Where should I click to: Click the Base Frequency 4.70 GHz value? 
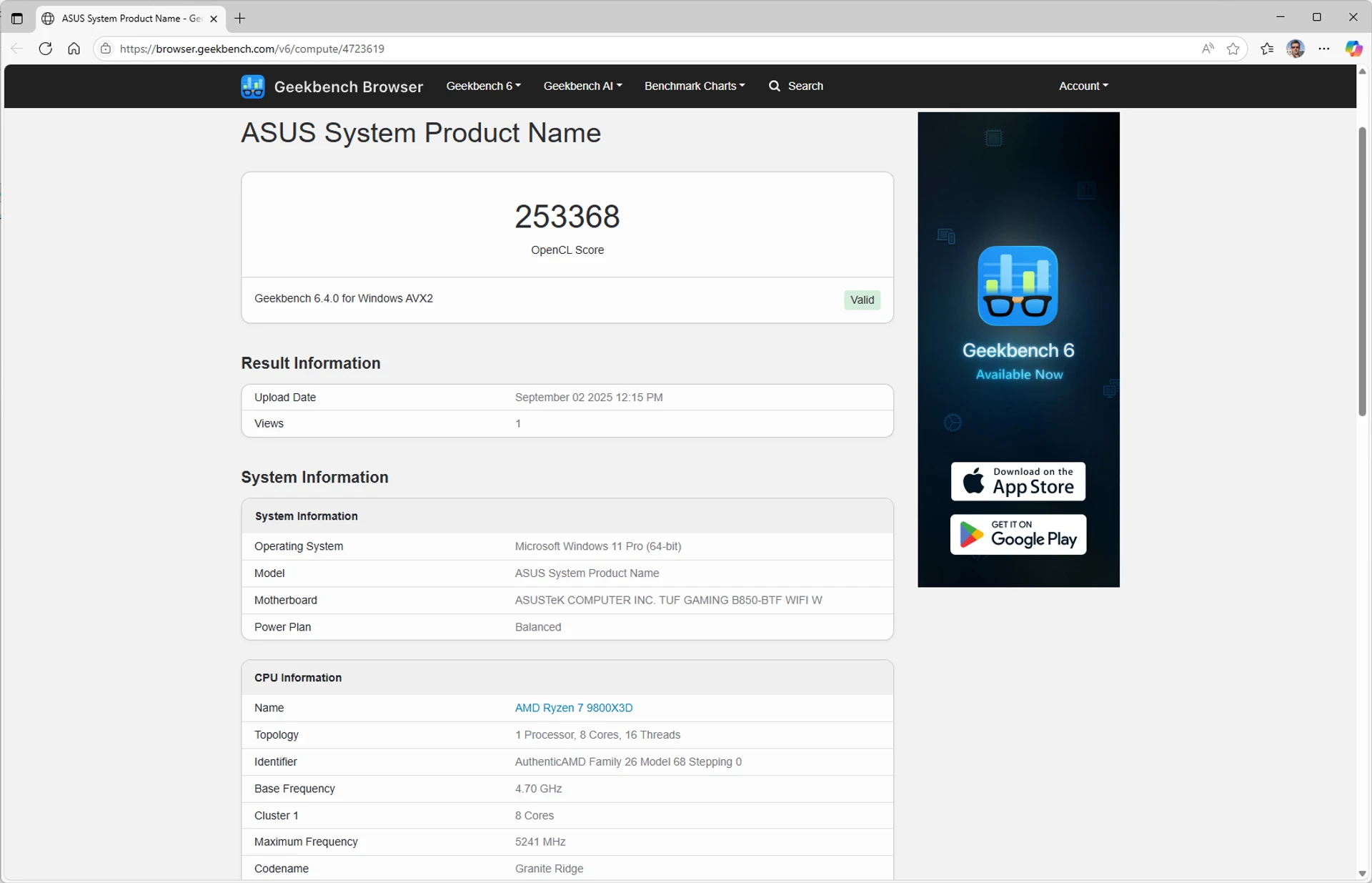[x=538, y=789]
